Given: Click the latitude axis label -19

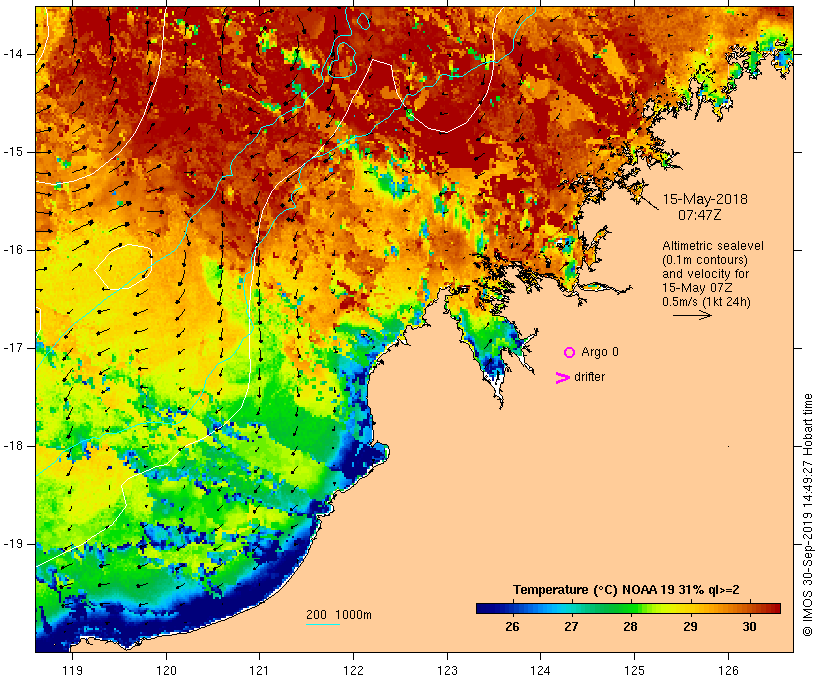Looking at the screenshot, I should point(12,544).
